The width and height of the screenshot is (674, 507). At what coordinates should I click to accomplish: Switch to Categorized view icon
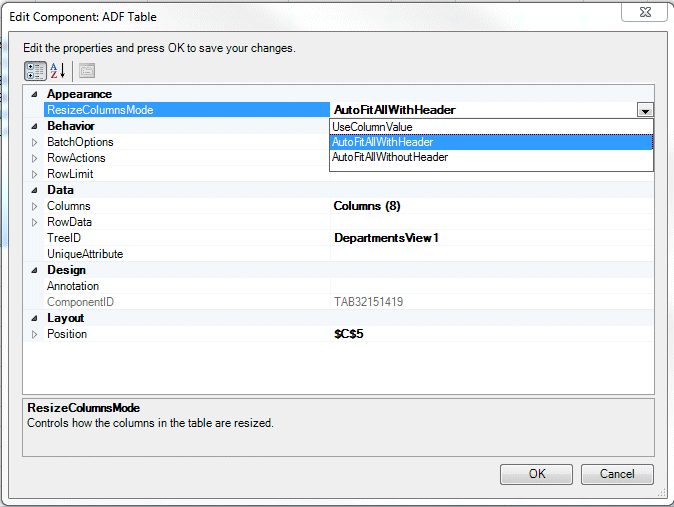(35, 71)
